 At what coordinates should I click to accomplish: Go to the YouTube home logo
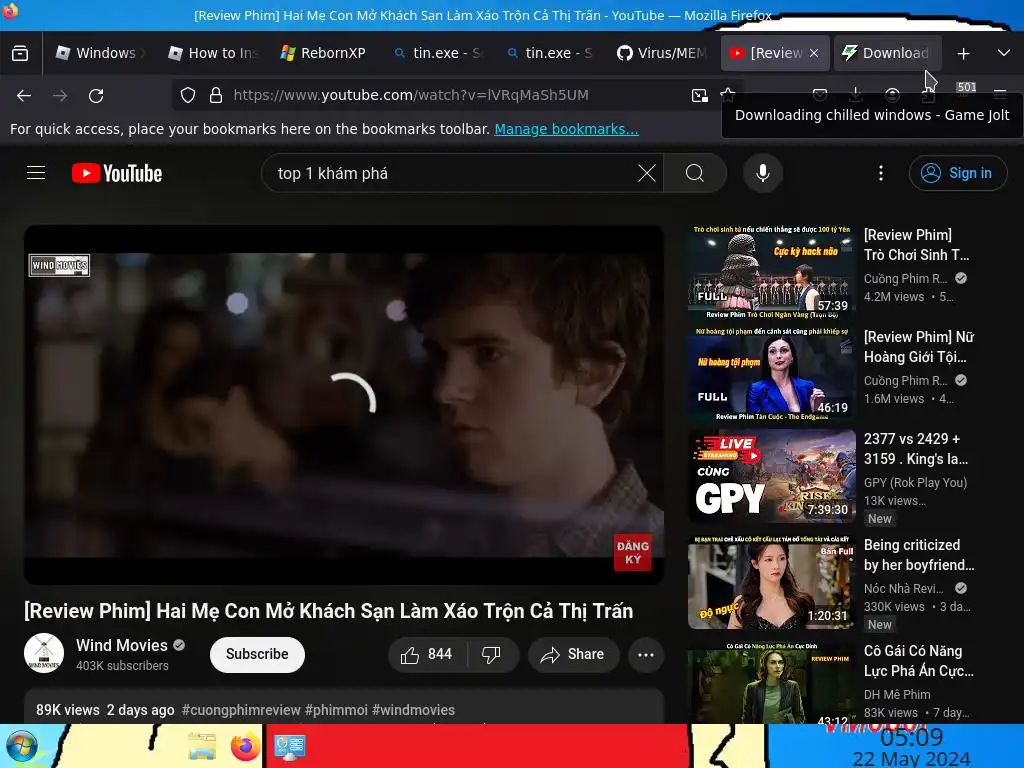coord(117,173)
